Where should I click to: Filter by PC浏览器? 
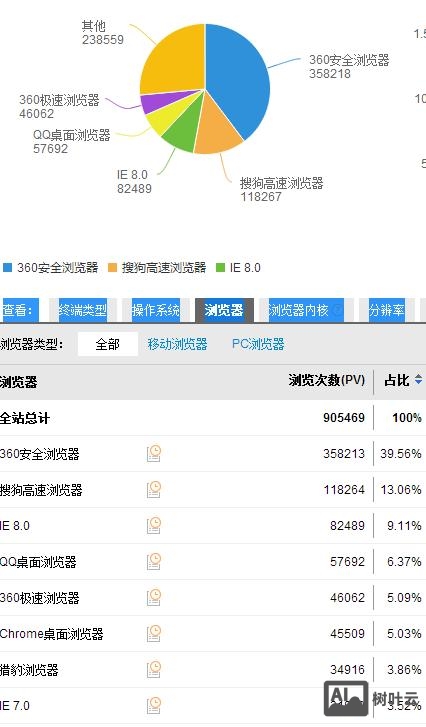[x=258, y=344]
